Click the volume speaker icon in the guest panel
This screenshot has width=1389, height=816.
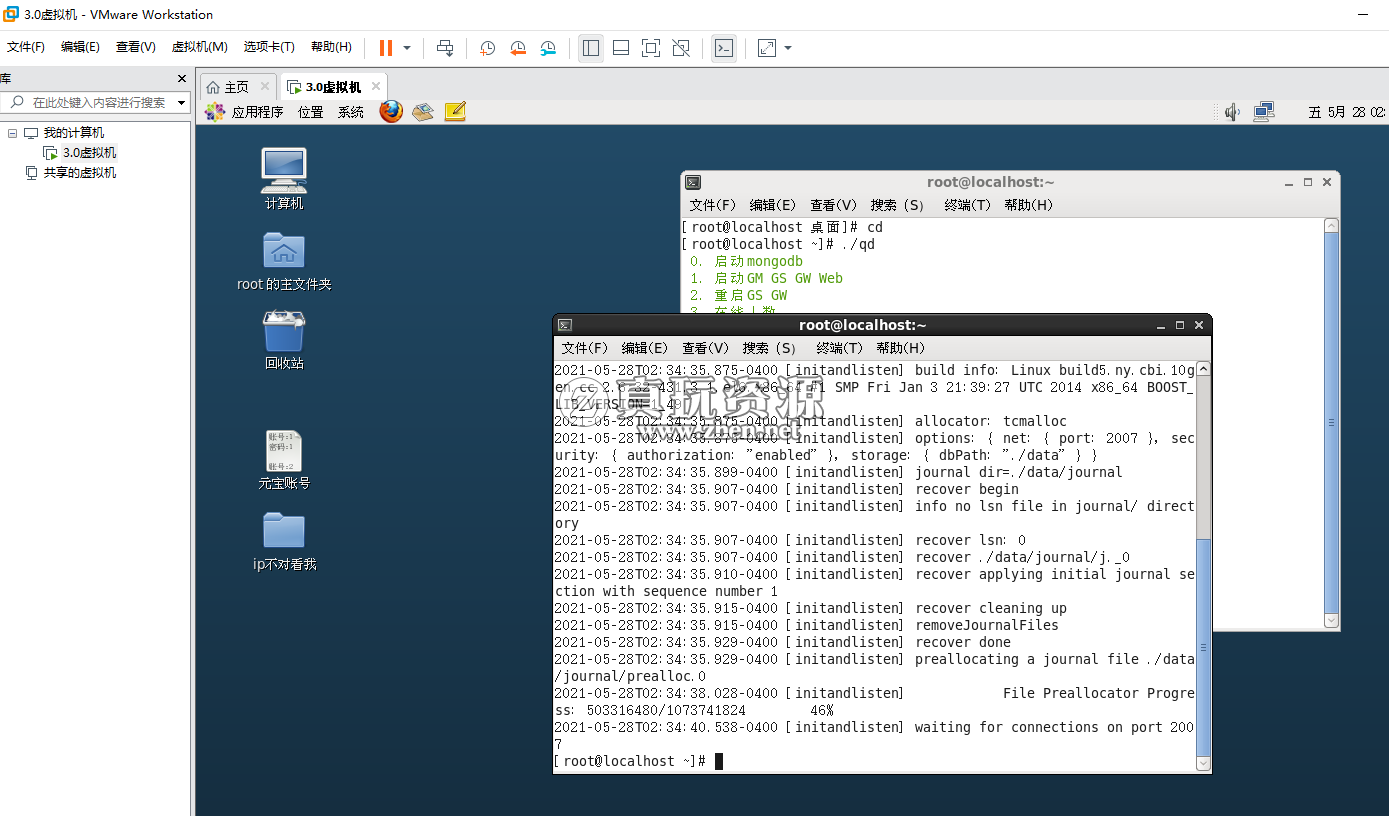(x=1233, y=112)
